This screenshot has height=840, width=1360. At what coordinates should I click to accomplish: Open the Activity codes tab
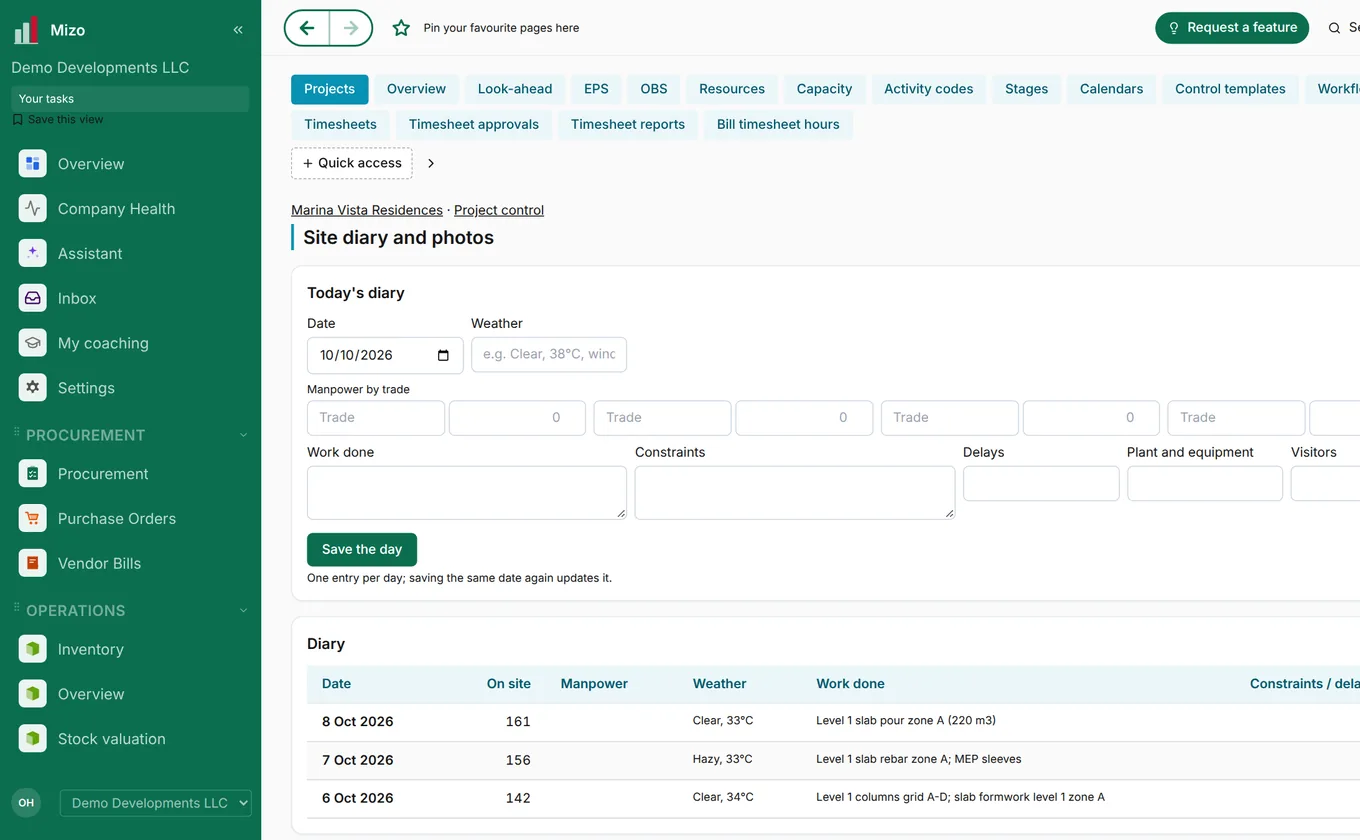(929, 89)
